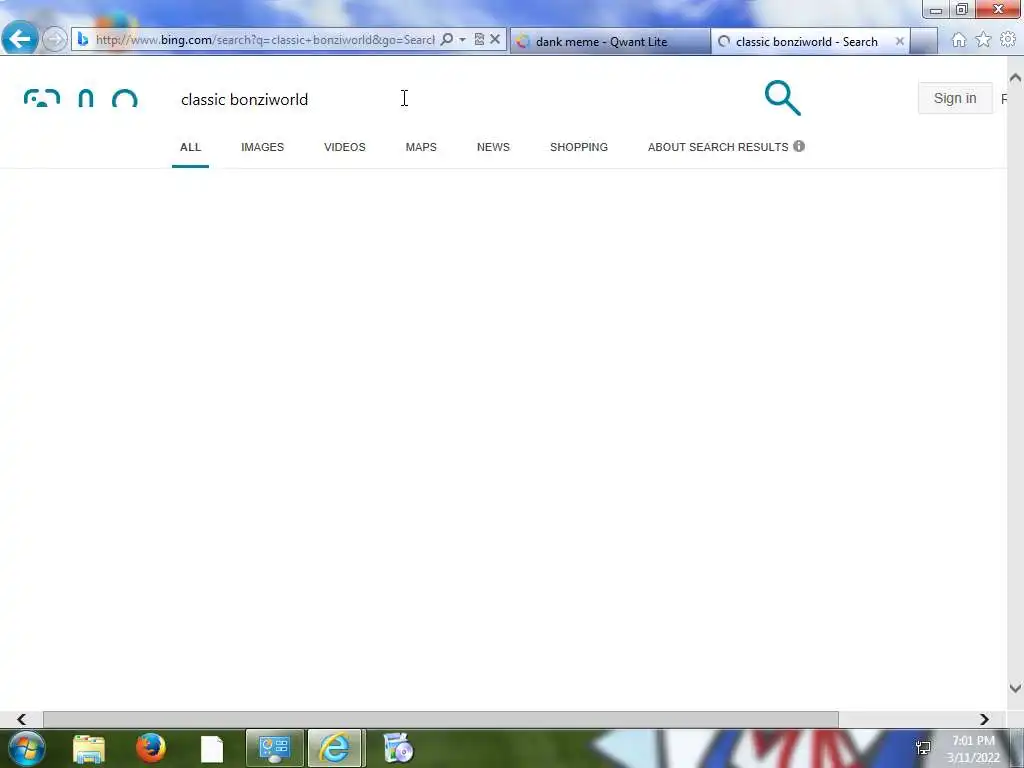Switch to the dank meme - Qwant Lite tab
The width and height of the screenshot is (1024, 768).
point(610,41)
